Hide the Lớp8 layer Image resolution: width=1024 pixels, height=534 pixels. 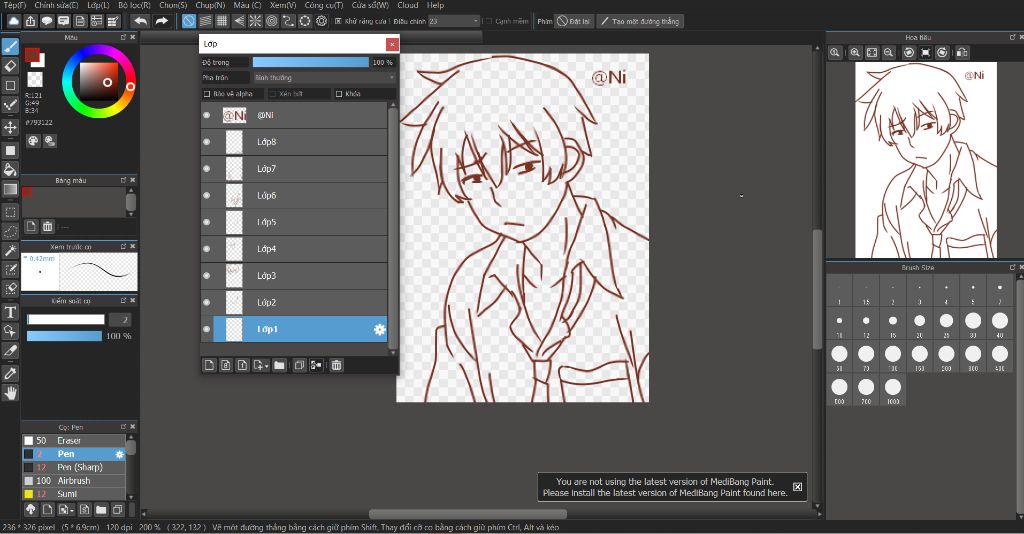tap(206, 142)
